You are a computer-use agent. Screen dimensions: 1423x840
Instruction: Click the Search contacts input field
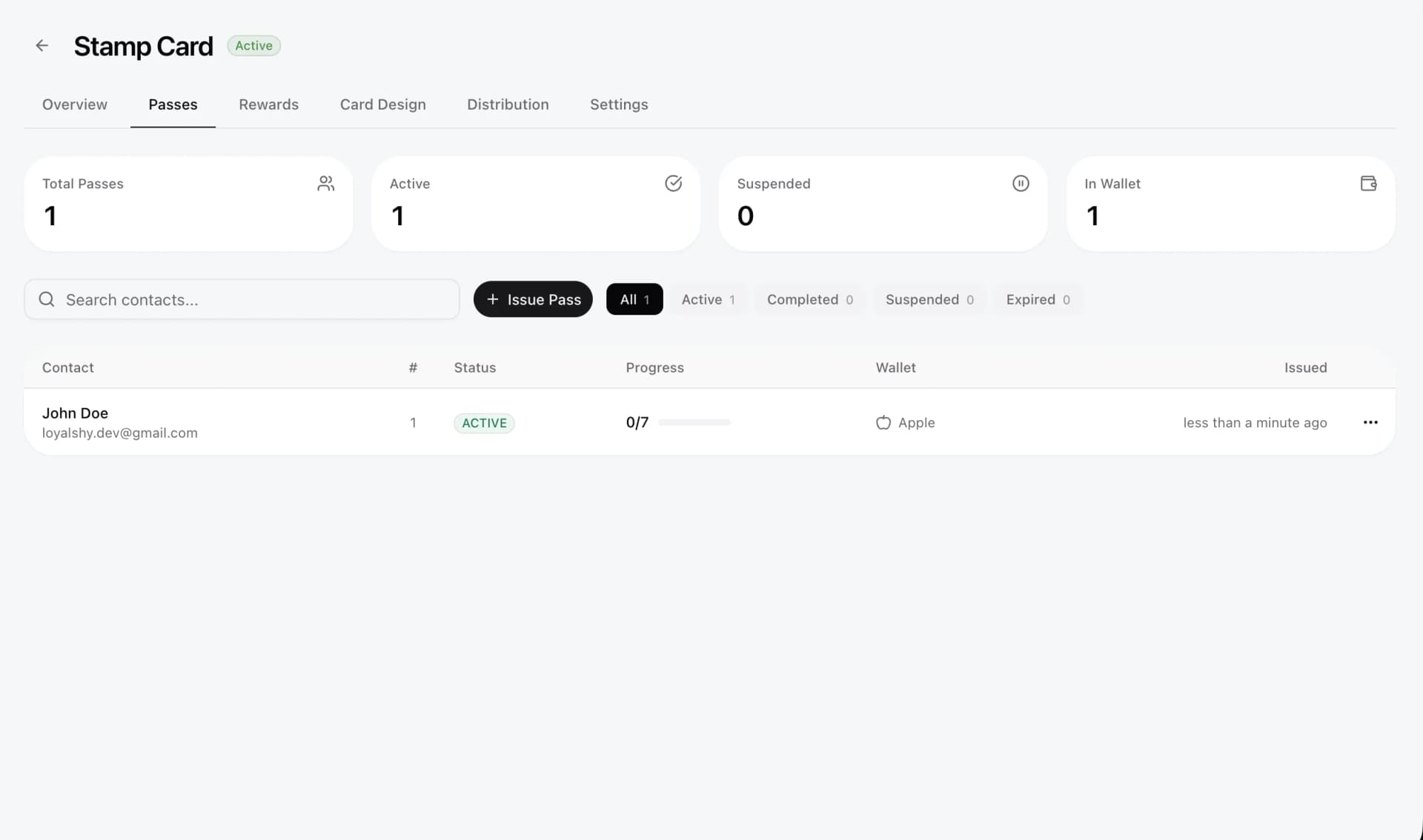(242, 299)
